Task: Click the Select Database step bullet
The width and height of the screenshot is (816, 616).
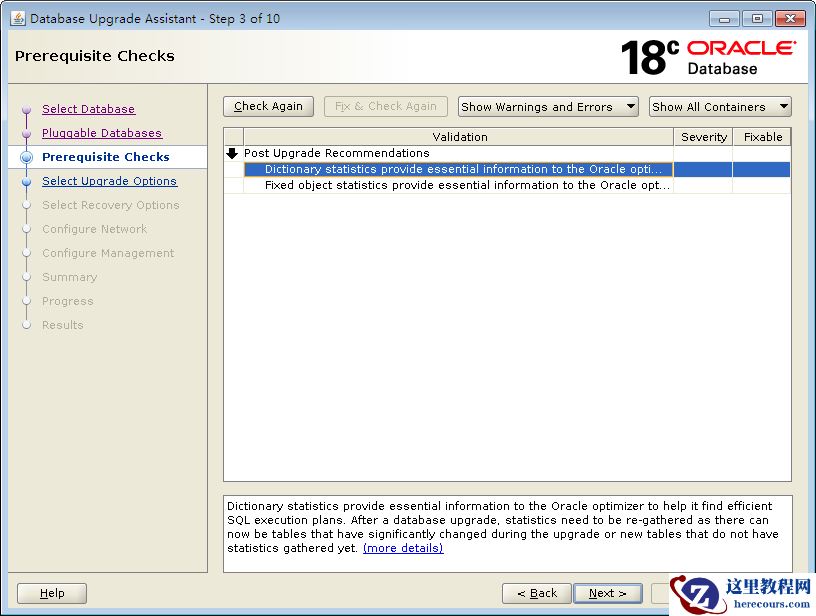Action: [x=27, y=110]
